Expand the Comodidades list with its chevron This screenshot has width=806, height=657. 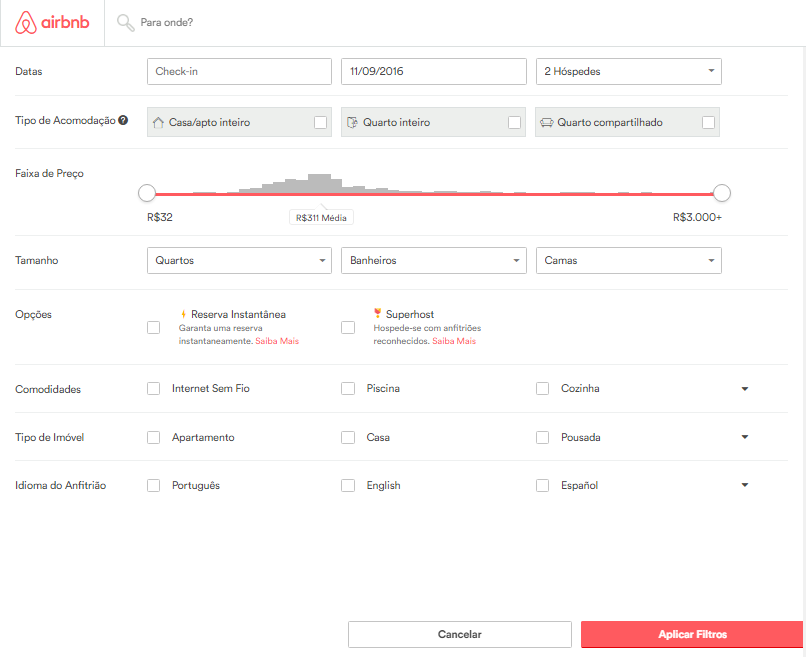pyautogui.click(x=744, y=388)
